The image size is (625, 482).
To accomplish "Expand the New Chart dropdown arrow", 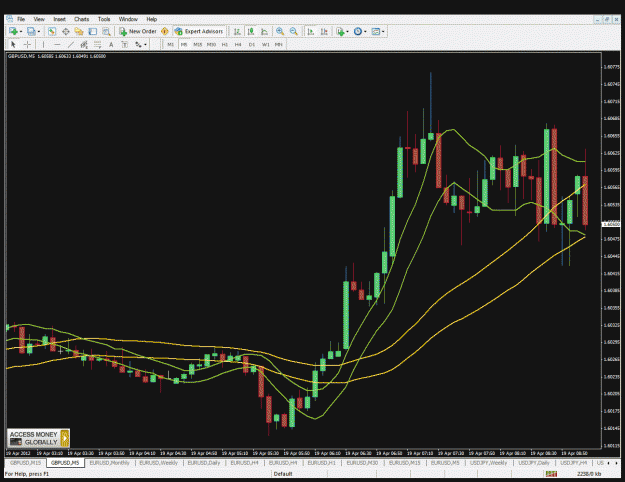I will point(21,31).
